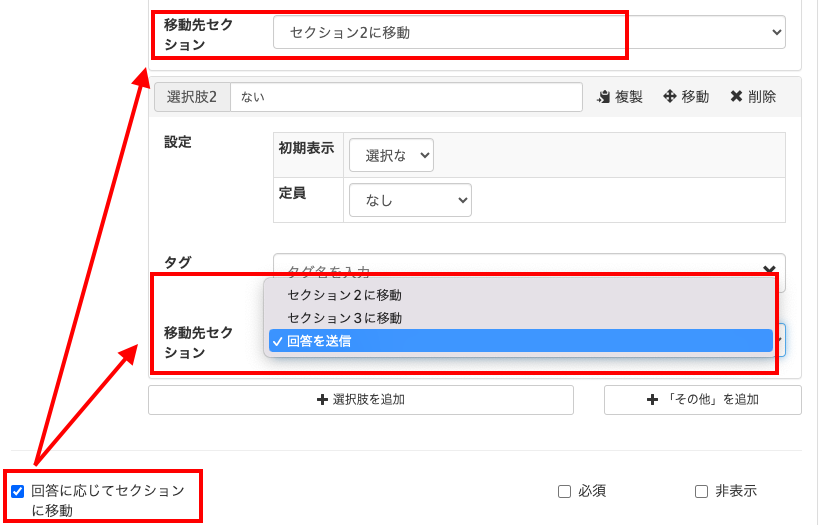Click the 削除 delete icon for 選択肢2

point(736,97)
